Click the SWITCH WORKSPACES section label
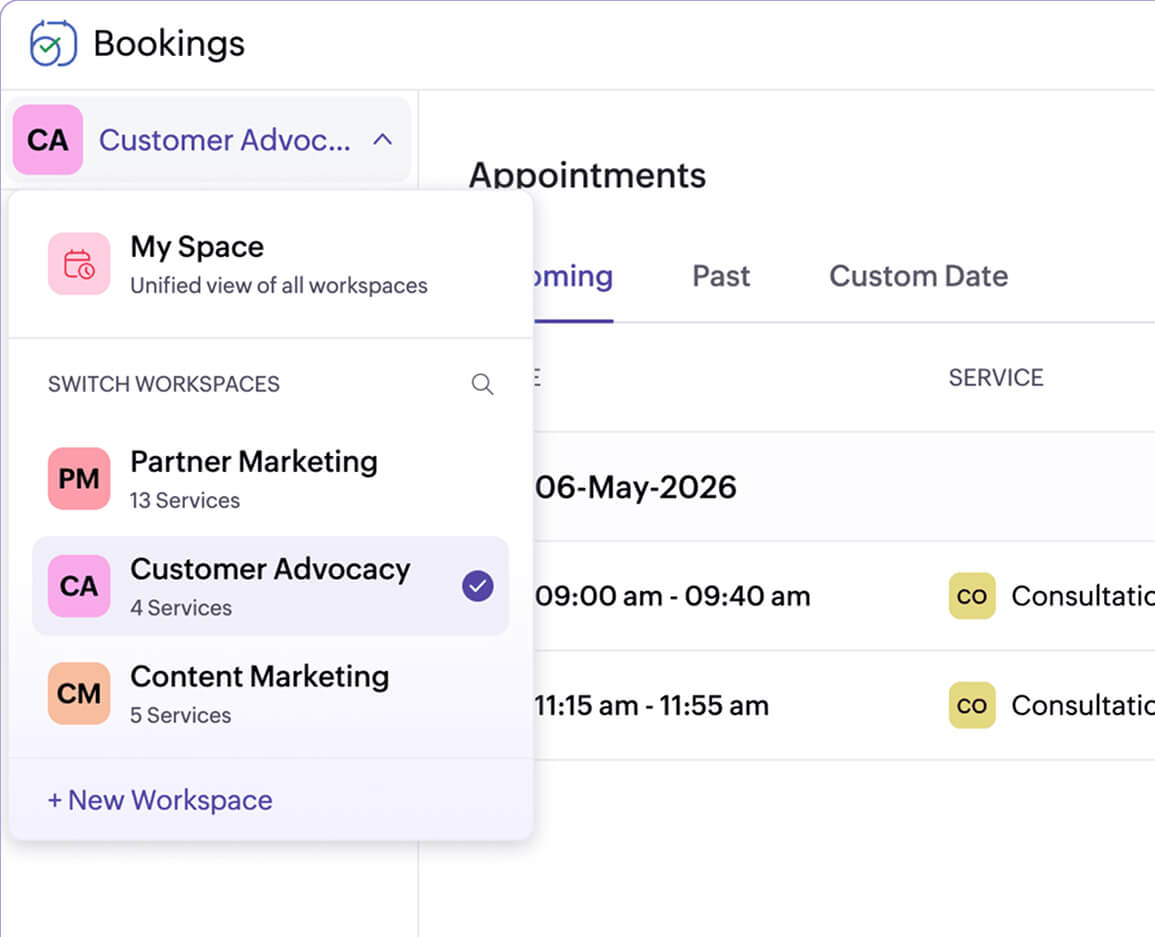Viewport: 1155px width, 937px height. point(164,384)
